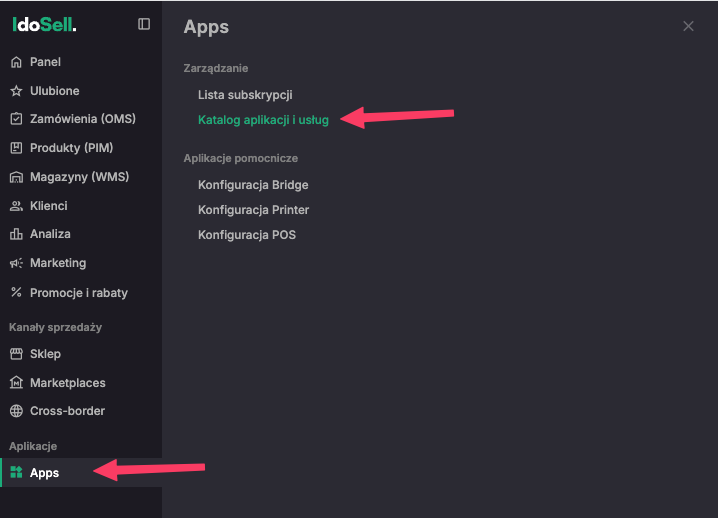Click the Cross-border globe icon
This screenshot has width=718, height=518.
[16, 411]
